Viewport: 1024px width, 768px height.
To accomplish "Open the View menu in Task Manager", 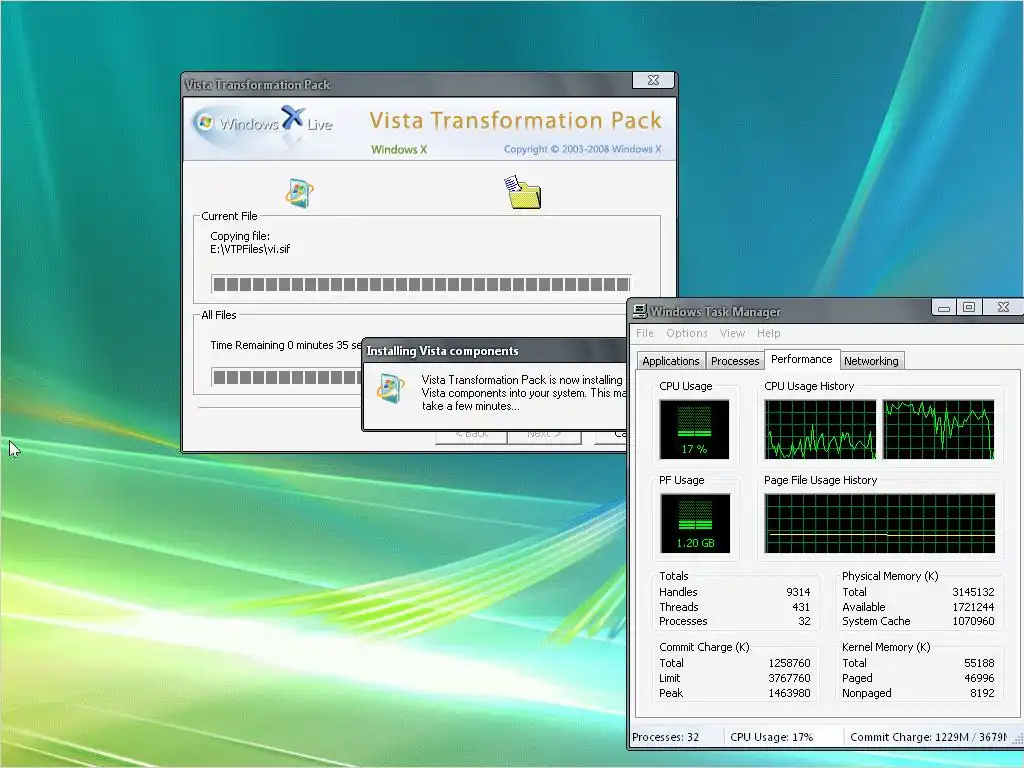I will pos(732,333).
